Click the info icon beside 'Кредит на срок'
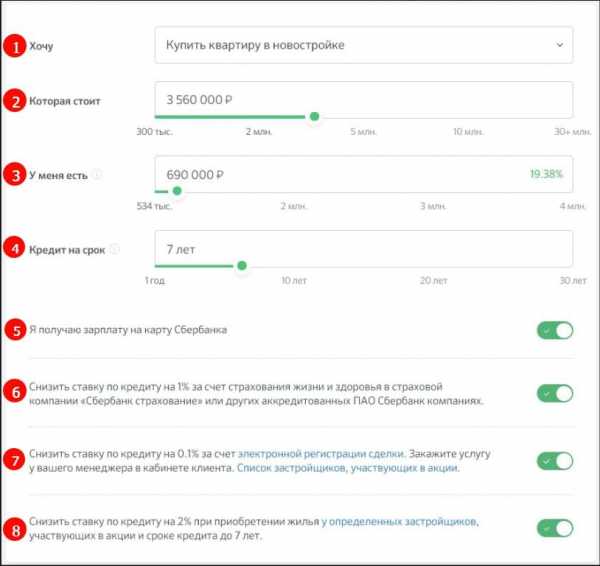This screenshot has height=566, width=600. pos(114,249)
